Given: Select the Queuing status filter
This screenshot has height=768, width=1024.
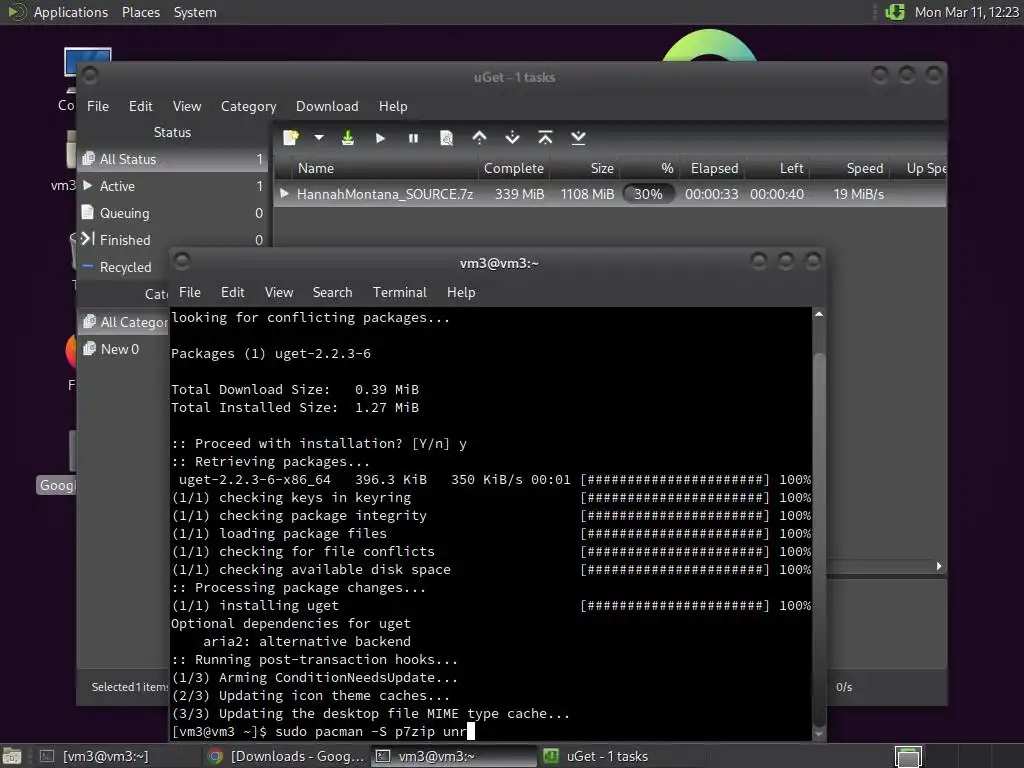Looking at the screenshot, I should (173, 213).
